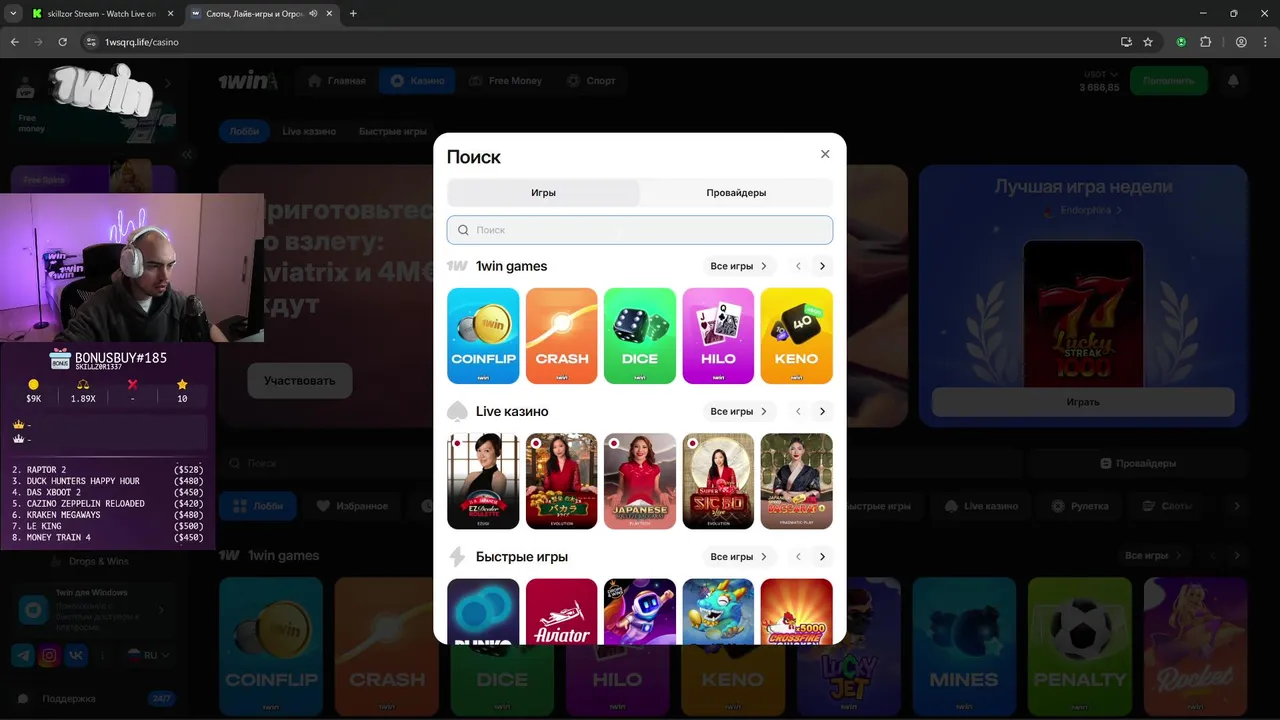Select the Игры tab in search dialog
1280x720 pixels.
[x=543, y=193]
